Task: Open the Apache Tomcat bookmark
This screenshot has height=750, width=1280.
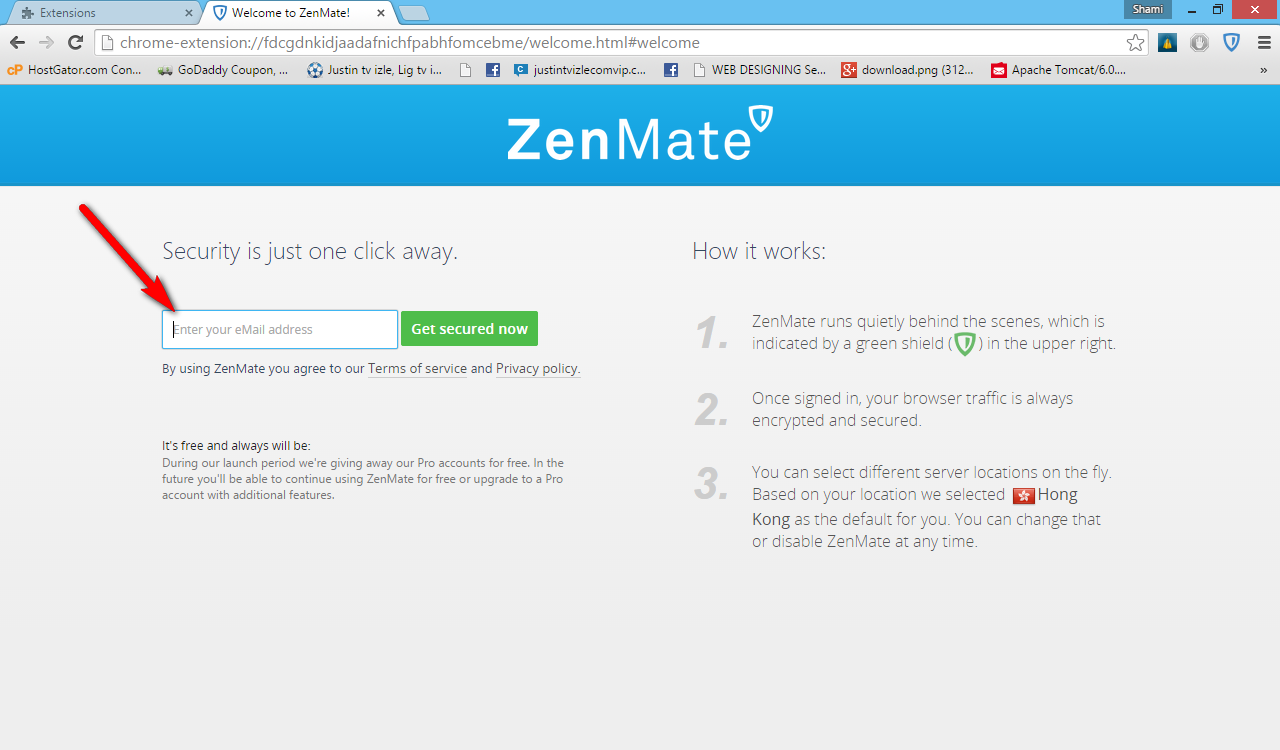Action: click(1059, 70)
